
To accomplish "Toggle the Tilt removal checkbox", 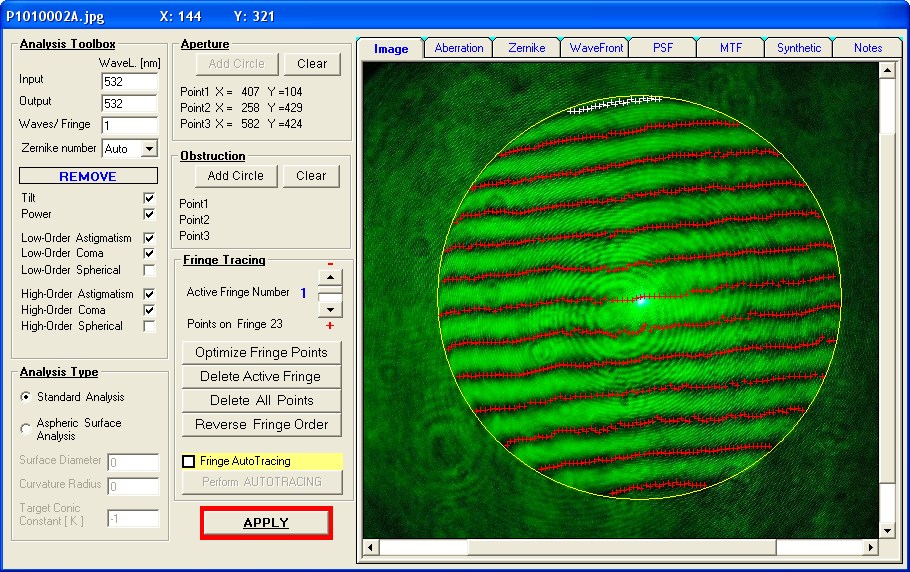I will click(x=149, y=198).
